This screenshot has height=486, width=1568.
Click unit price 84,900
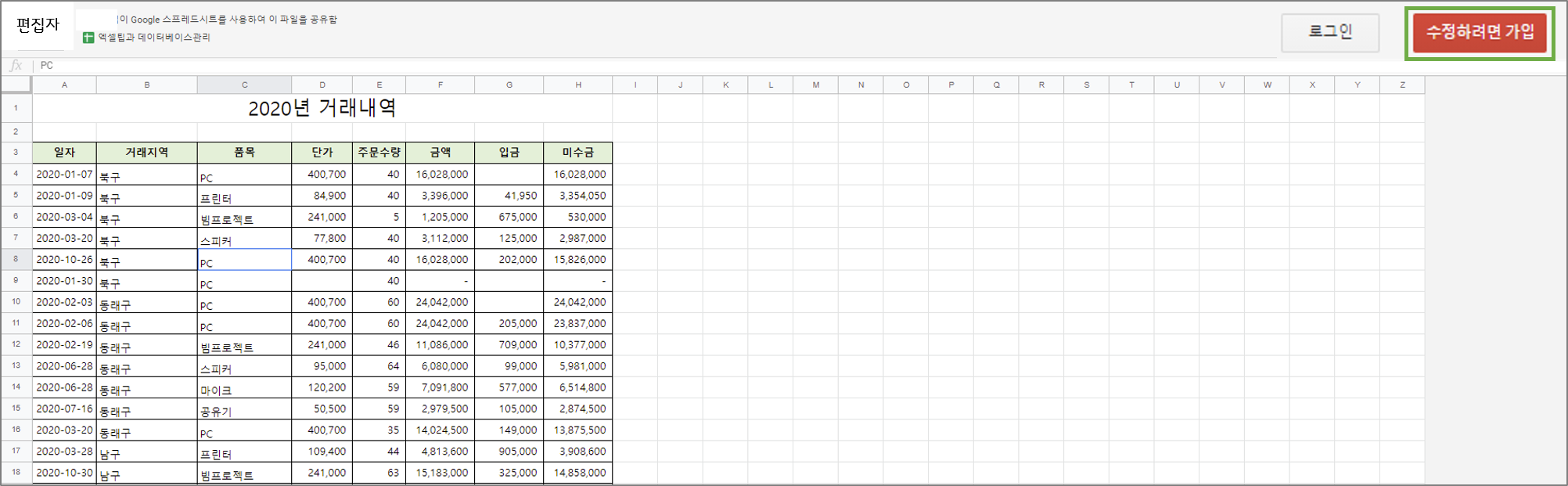point(322,196)
